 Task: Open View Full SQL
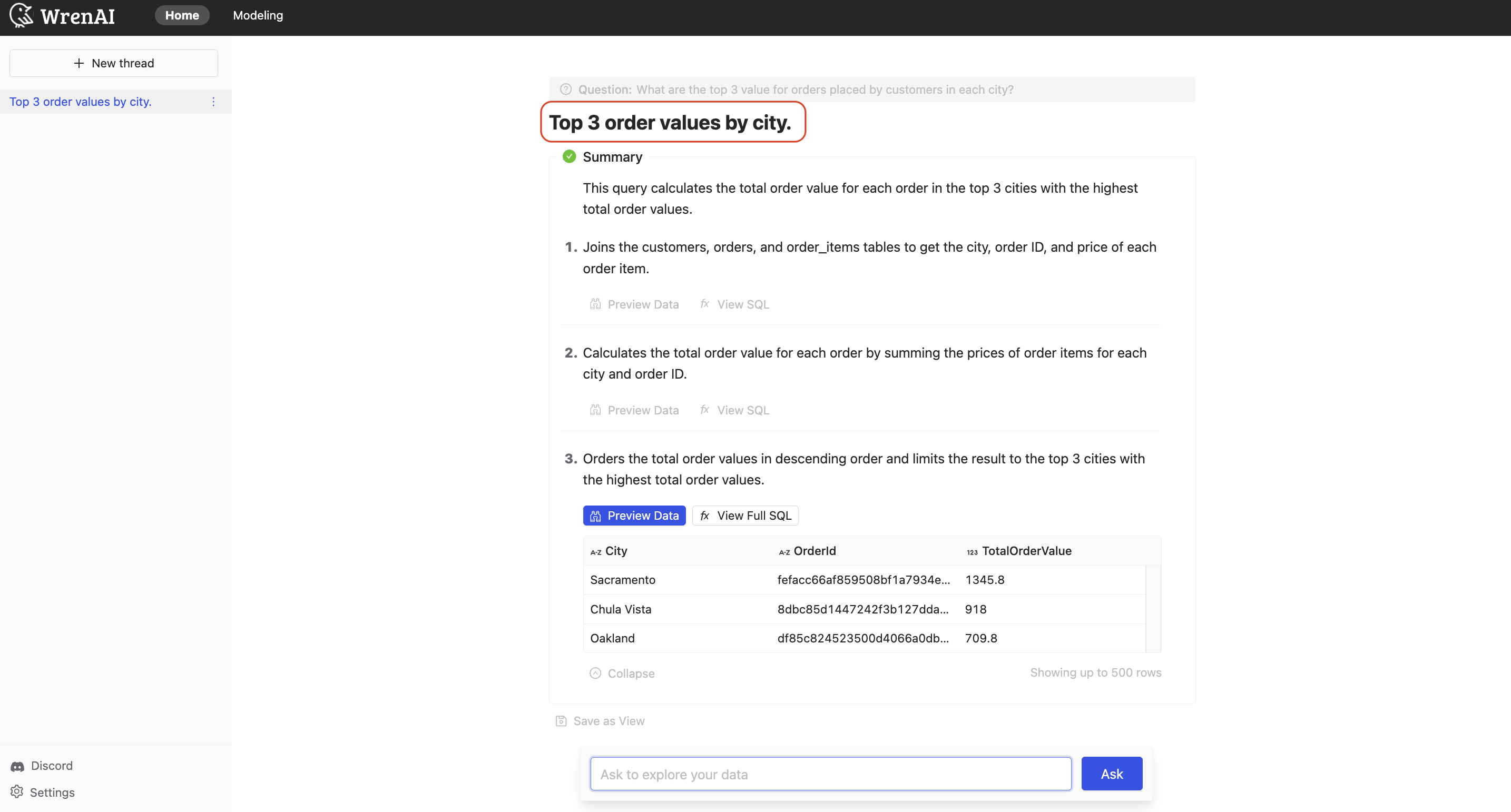745,516
